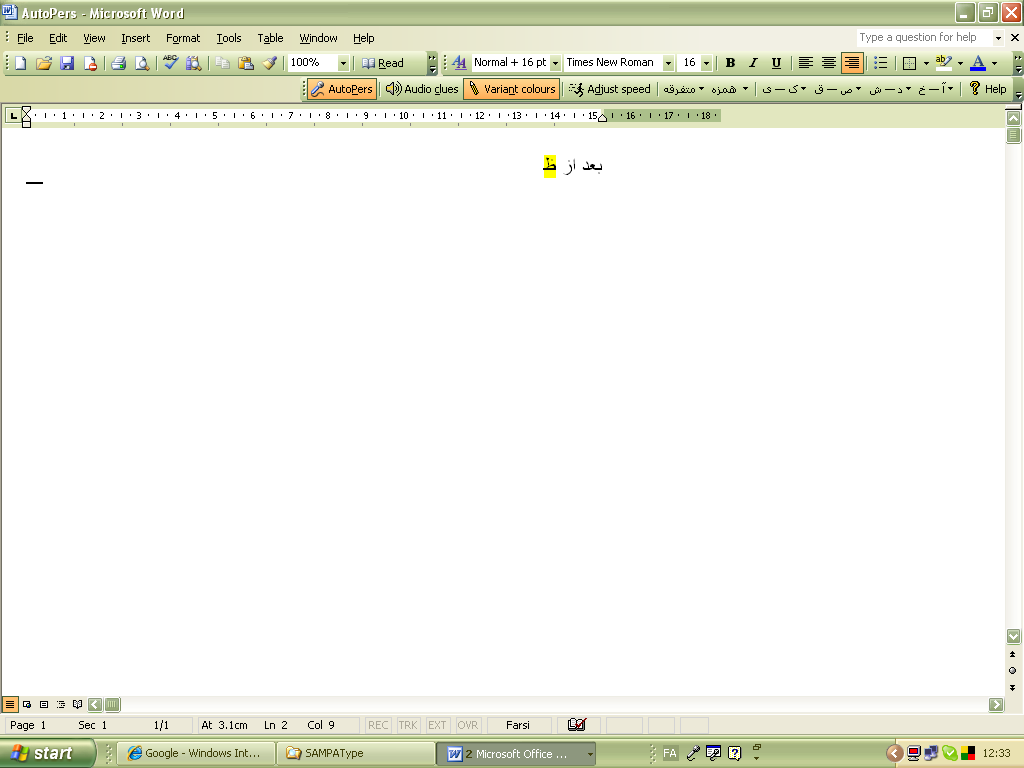Run the Spelling and Grammar check
Image resolution: width=1024 pixels, height=768 pixels.
170,63
